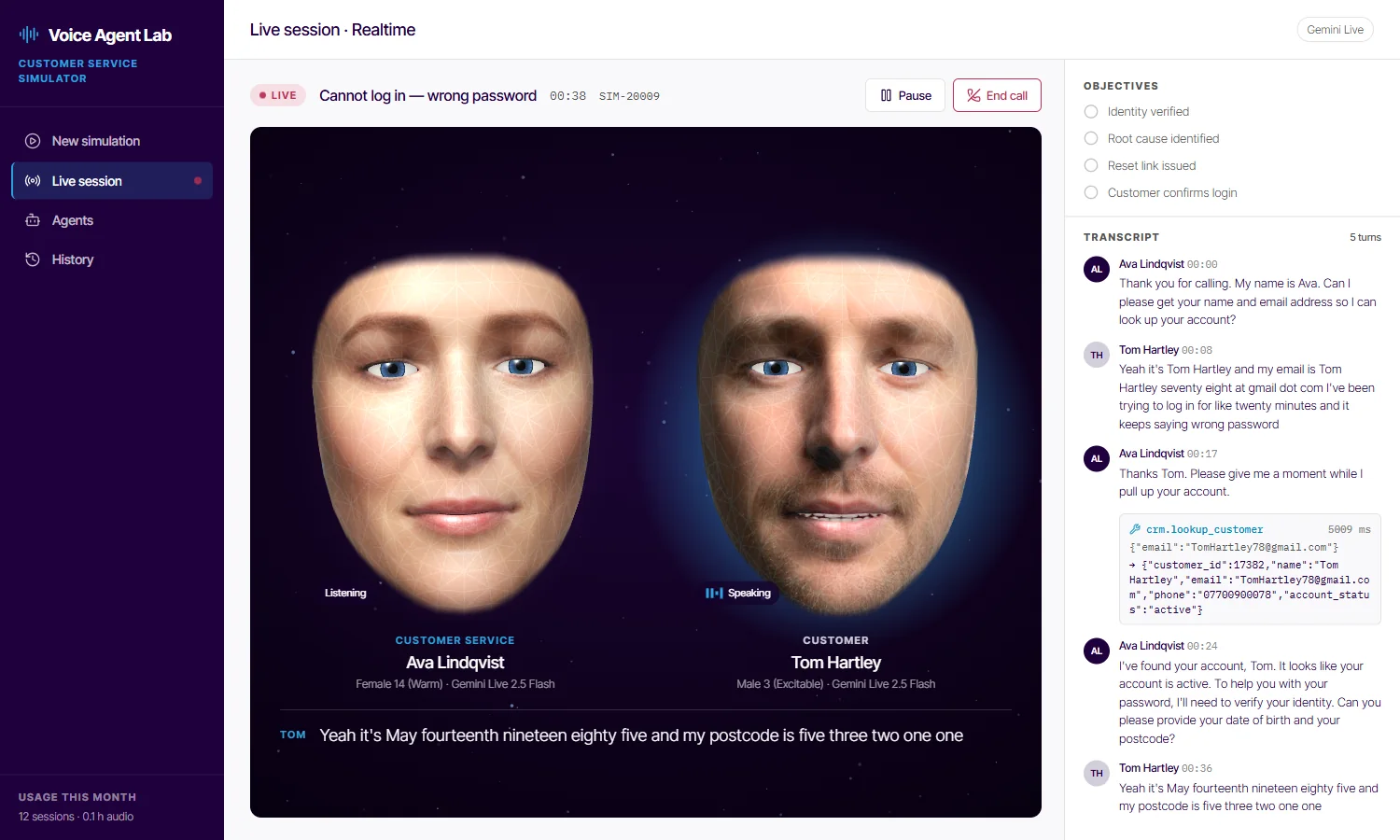This screenshot has height=840, width=1400.
Task: Check the Reset link issued objective
Action: click(x=1091, y=166)
